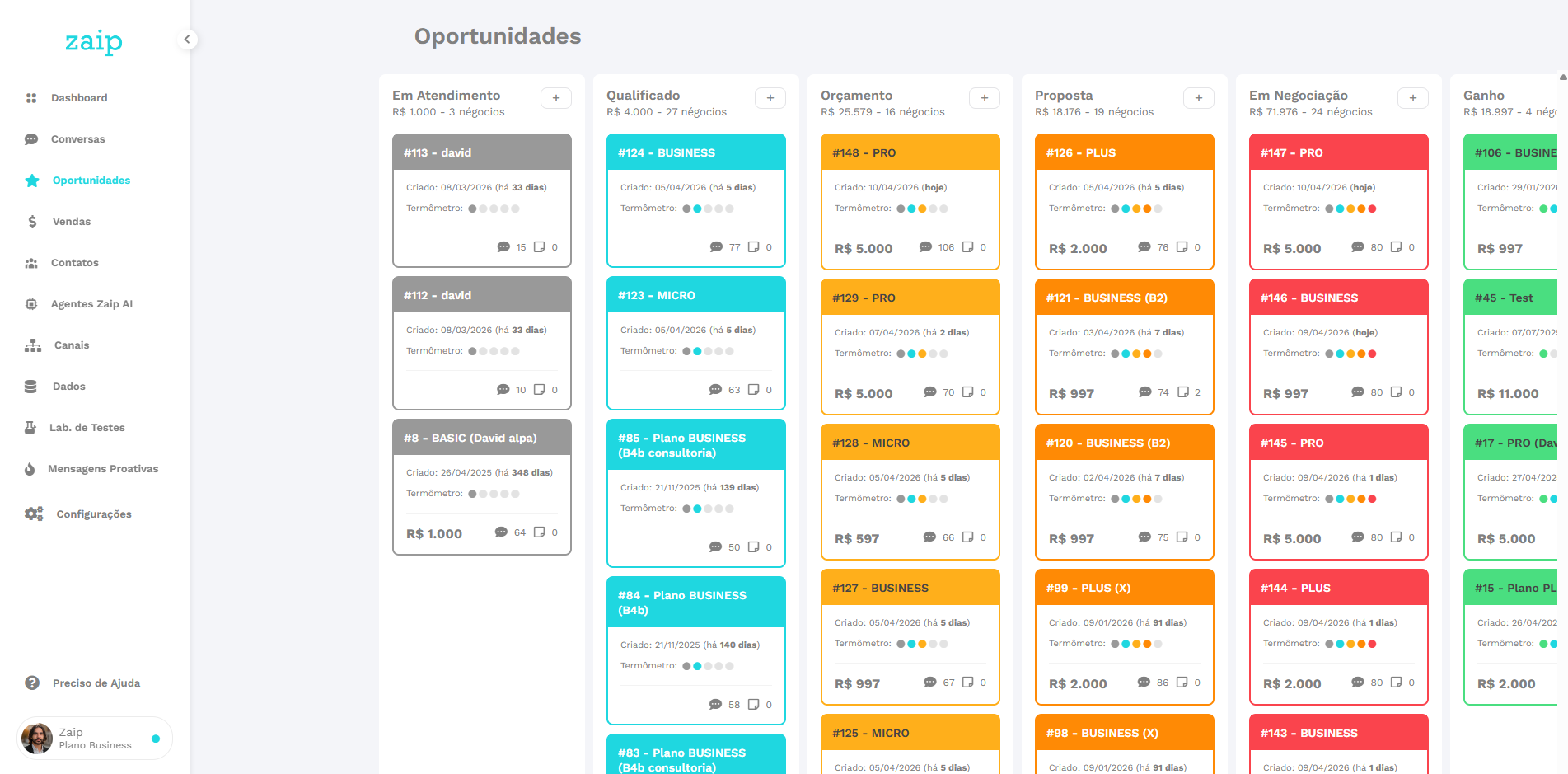Image resolution: width=1568 pixels, height=774 pixels.
Task: Click the Oportunidades page heading
Action: pyautogui.click(x=498, y=36)
